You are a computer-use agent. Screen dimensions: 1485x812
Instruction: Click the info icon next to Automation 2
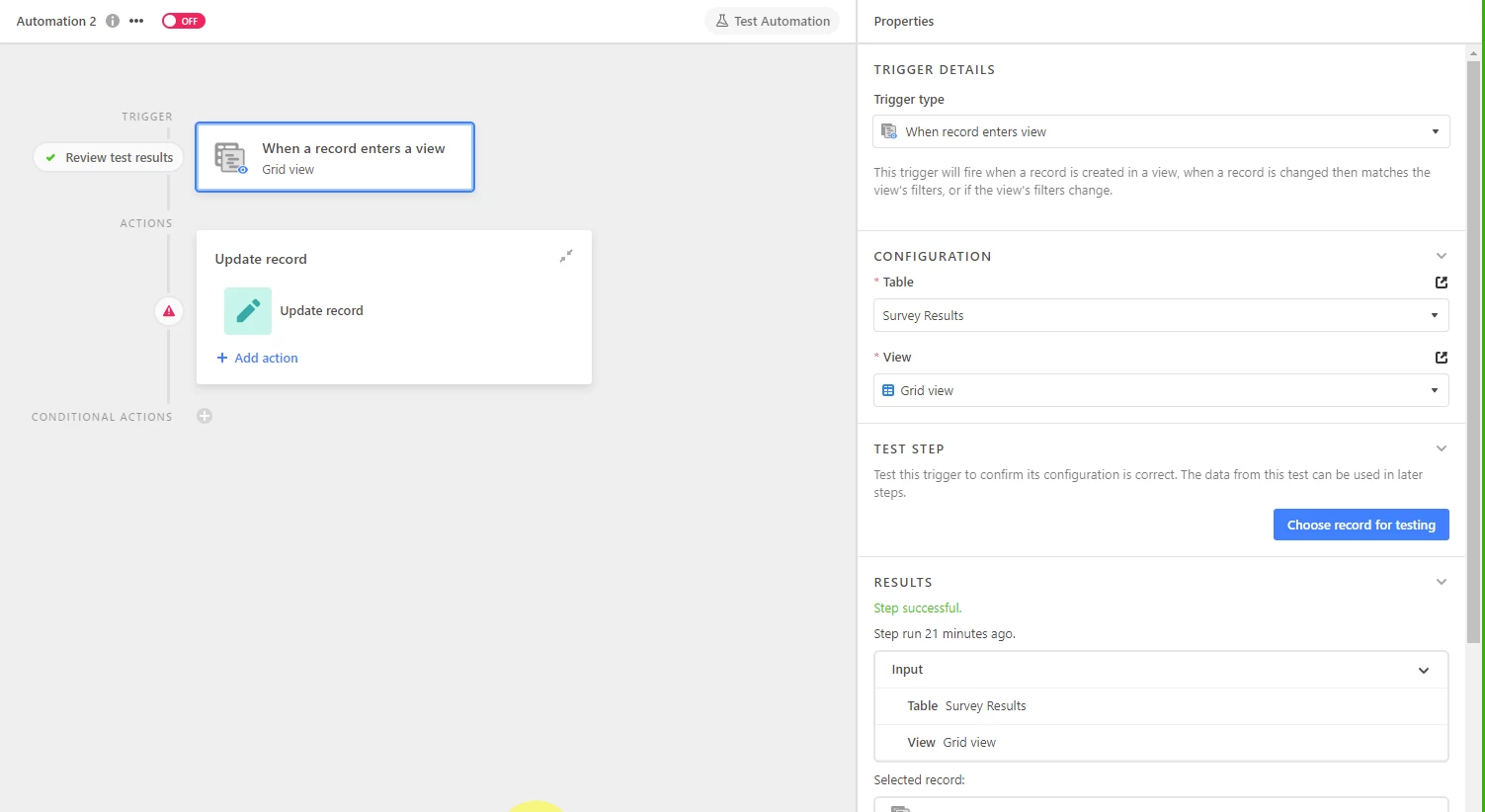pyautogui.click(x=113, y=21)
